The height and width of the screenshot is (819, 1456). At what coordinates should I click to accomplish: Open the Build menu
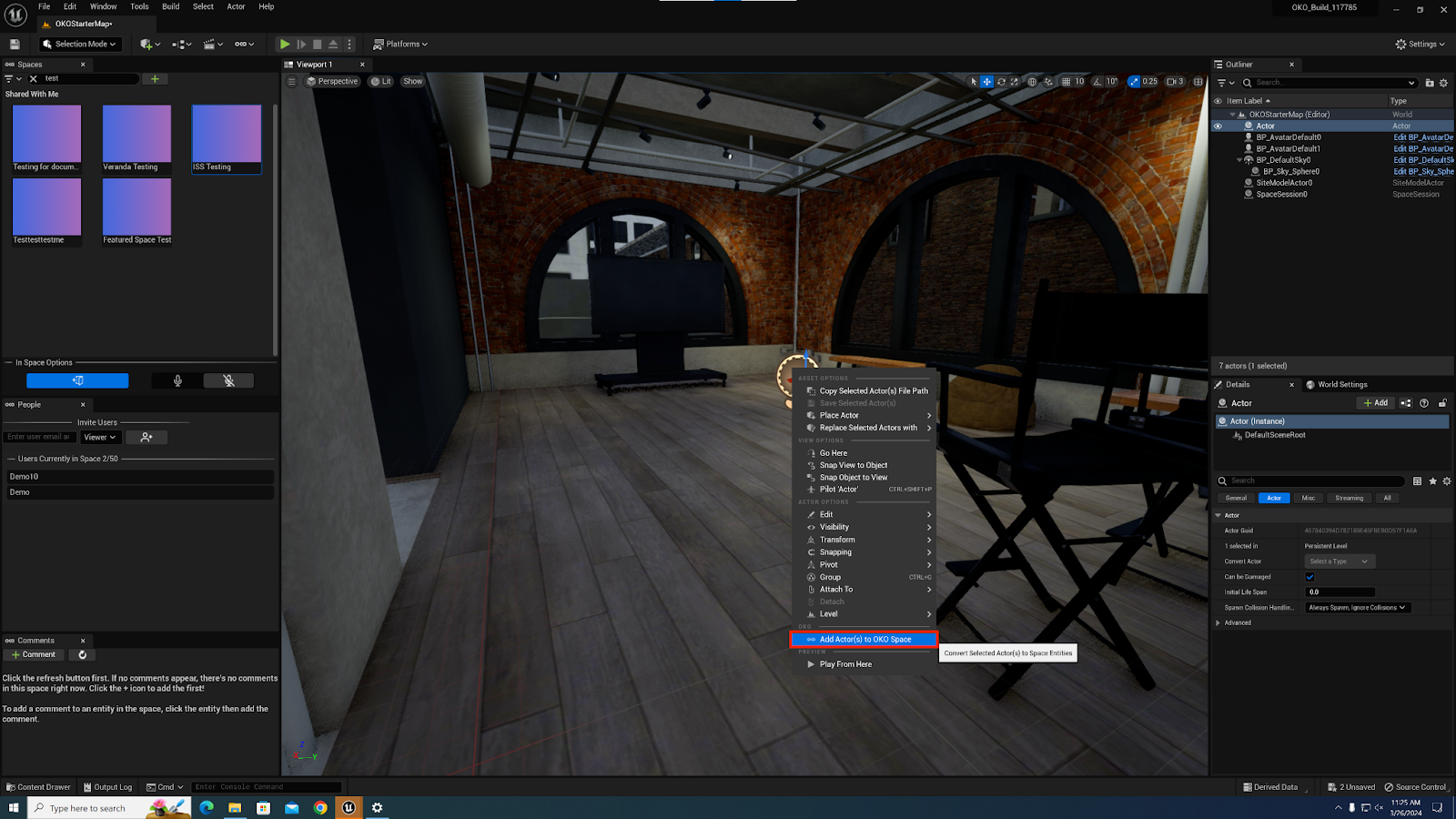tap(170, 6)
